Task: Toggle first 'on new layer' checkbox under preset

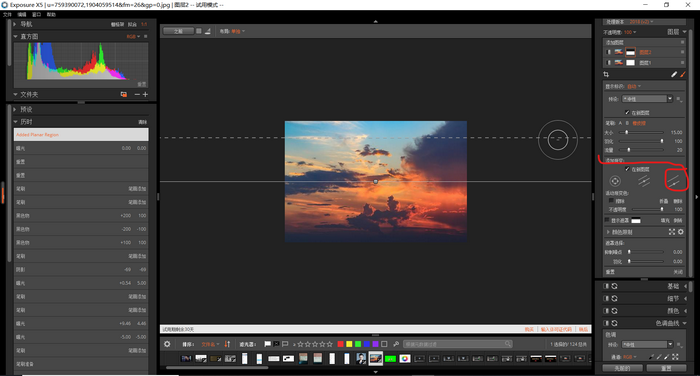Action: 627,113
